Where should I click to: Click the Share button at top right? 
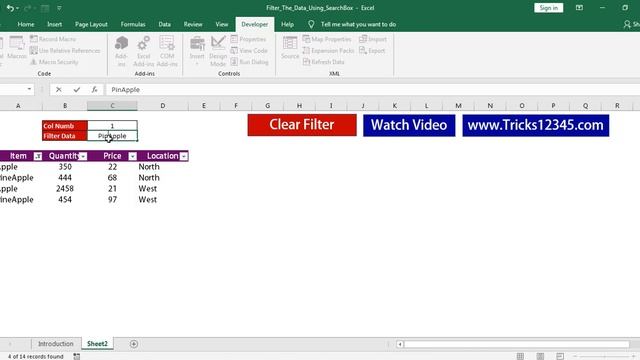631,24
